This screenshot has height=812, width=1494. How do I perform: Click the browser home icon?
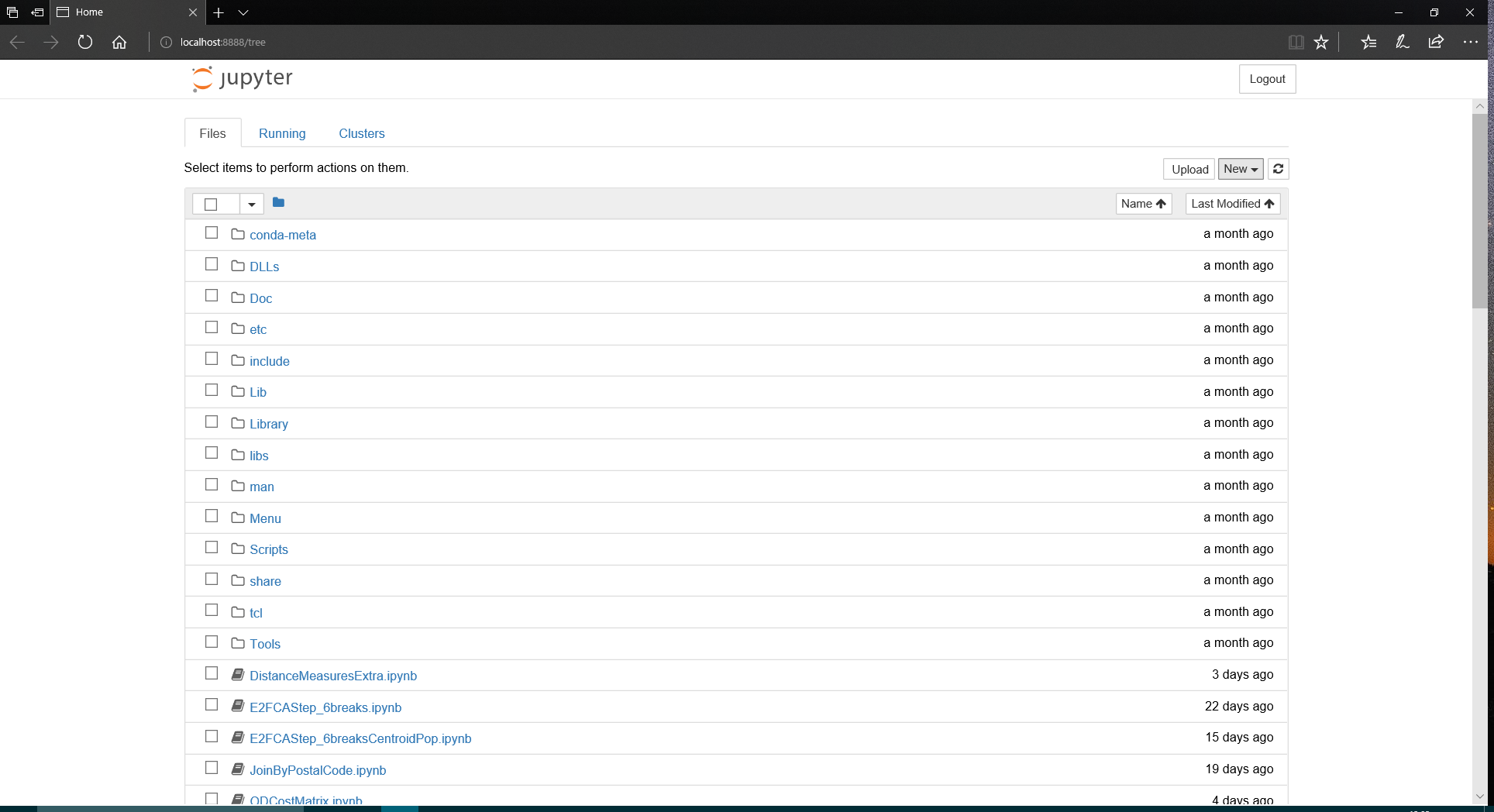point(119,42)
